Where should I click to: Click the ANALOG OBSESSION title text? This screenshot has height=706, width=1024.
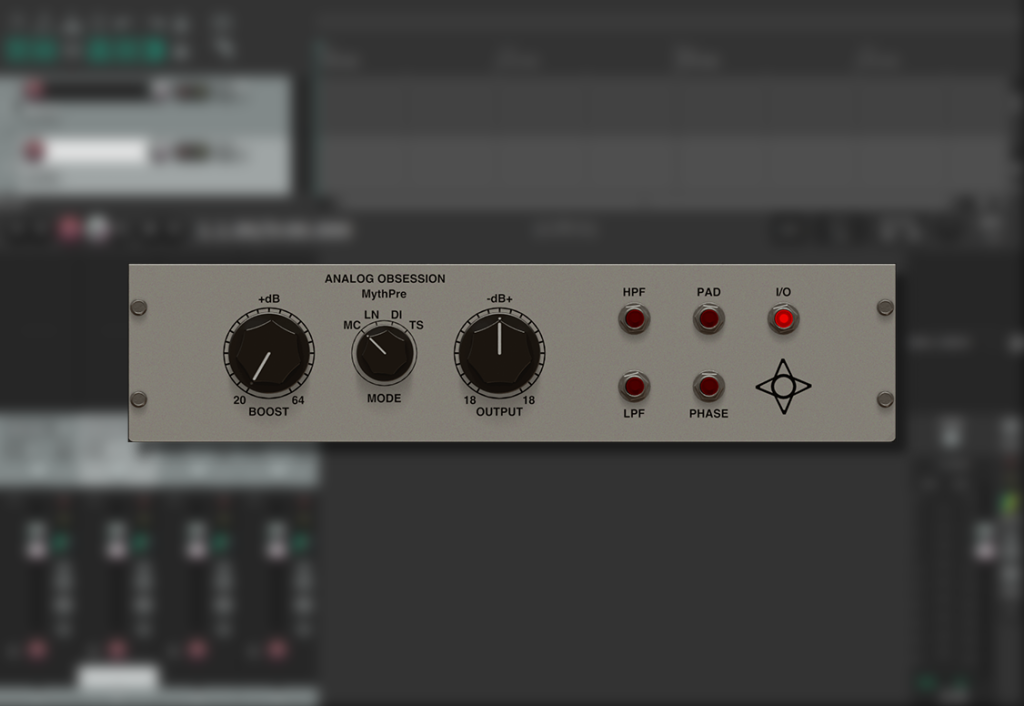pos(385,278)
